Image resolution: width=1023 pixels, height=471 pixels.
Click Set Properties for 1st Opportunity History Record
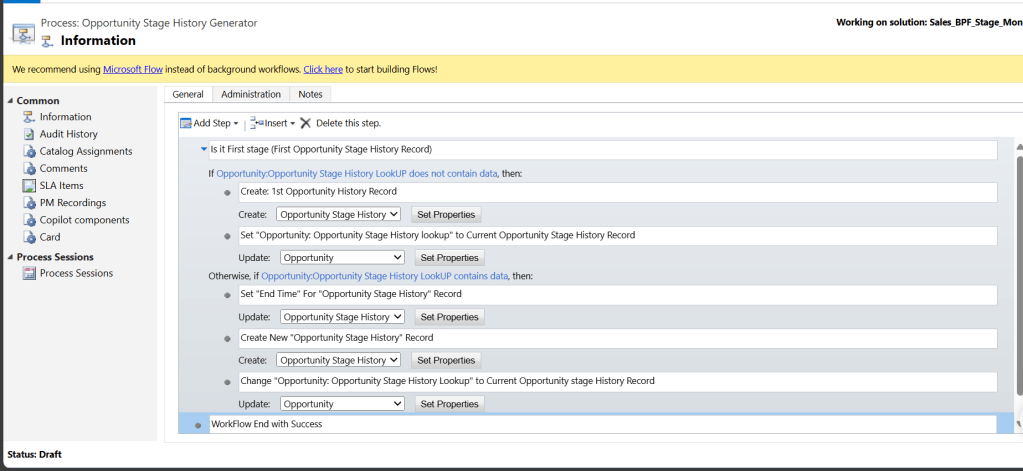point(446,214)
